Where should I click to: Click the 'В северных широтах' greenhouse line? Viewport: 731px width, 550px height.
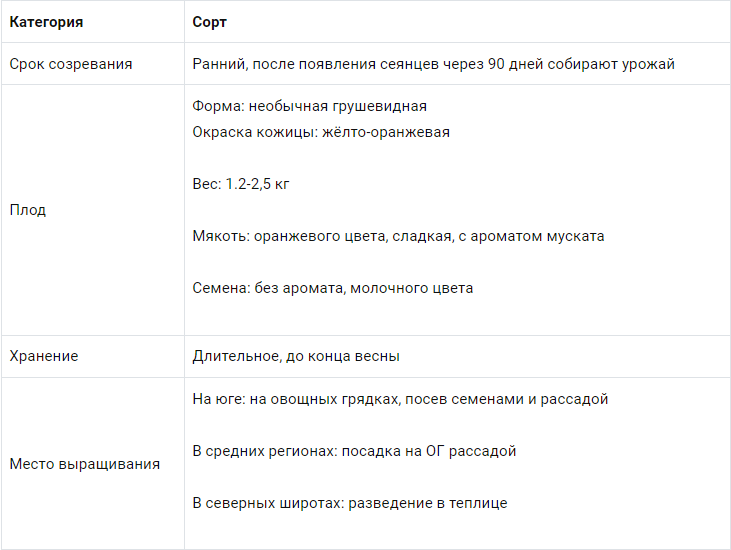click(350, 503)
